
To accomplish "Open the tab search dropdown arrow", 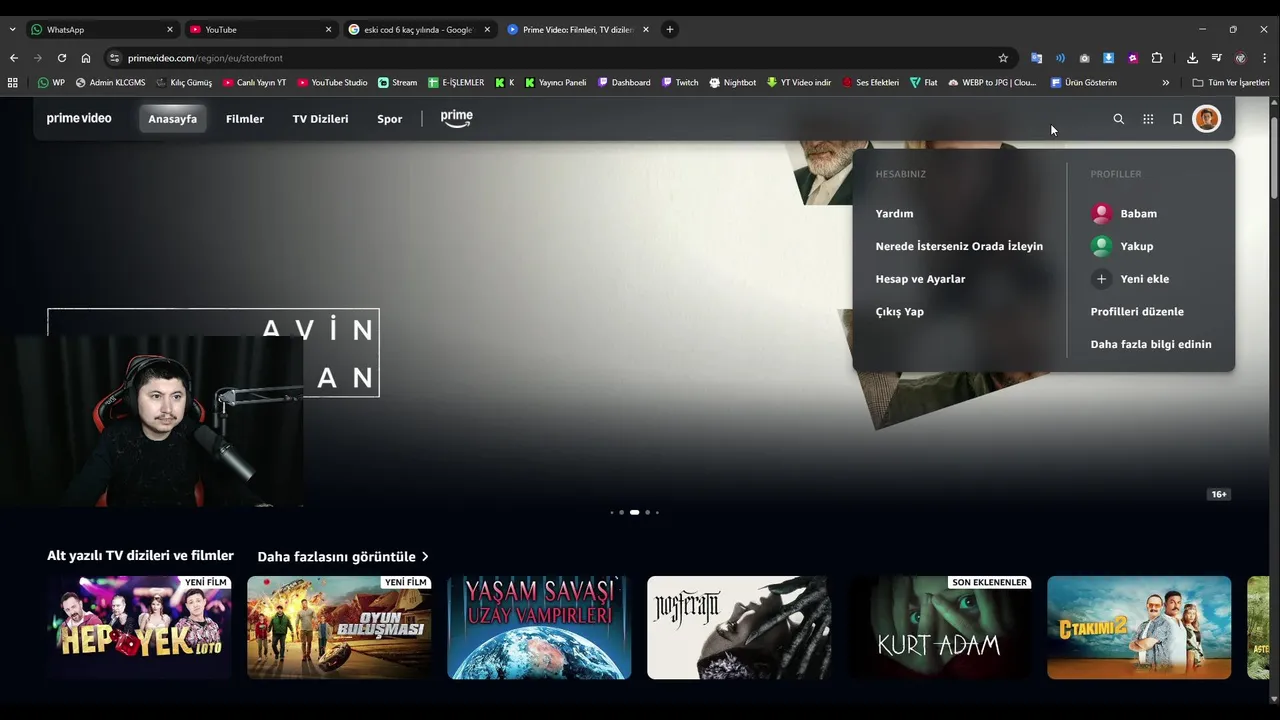I will (12, 30).
